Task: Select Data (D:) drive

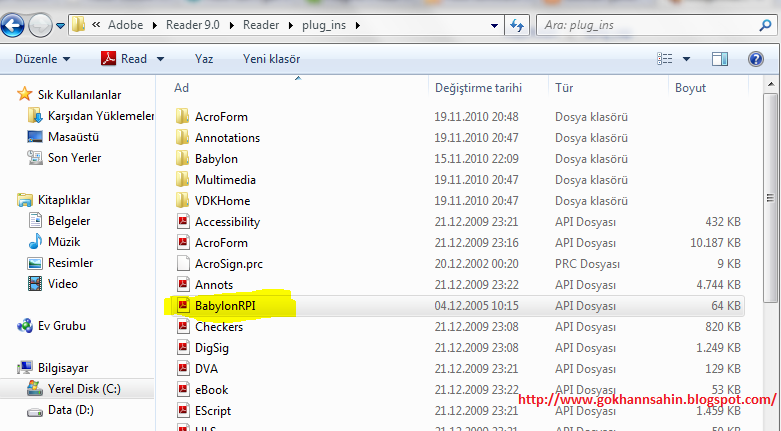Action: [60, 410]
